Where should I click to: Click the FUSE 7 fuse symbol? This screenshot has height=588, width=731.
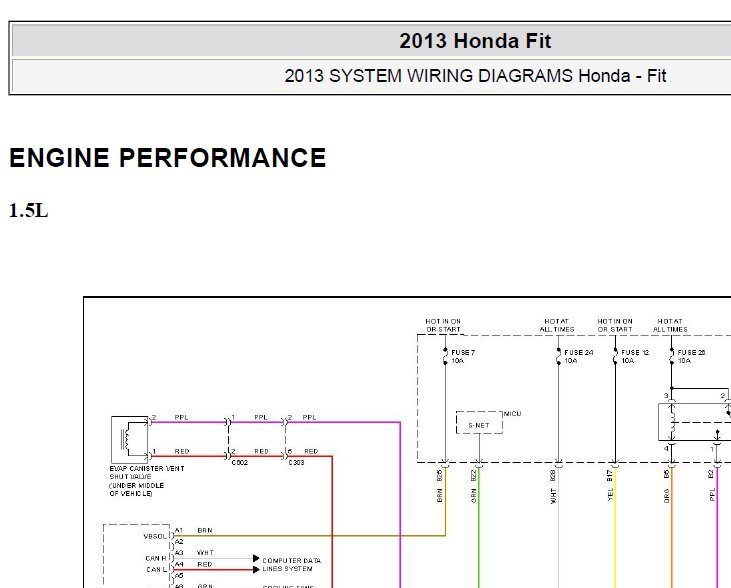pyautogui.click(x=445, y=356)
